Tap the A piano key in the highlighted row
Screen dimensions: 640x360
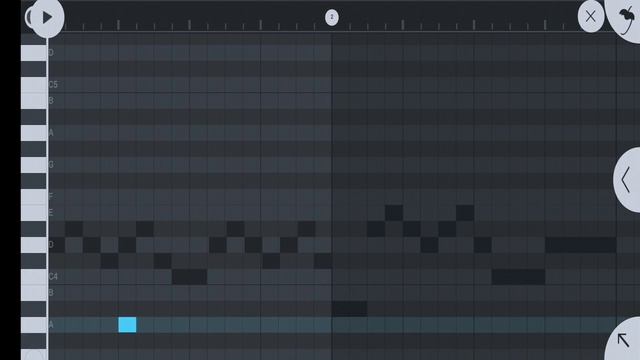pyautogui.click(x=33, y=325)
